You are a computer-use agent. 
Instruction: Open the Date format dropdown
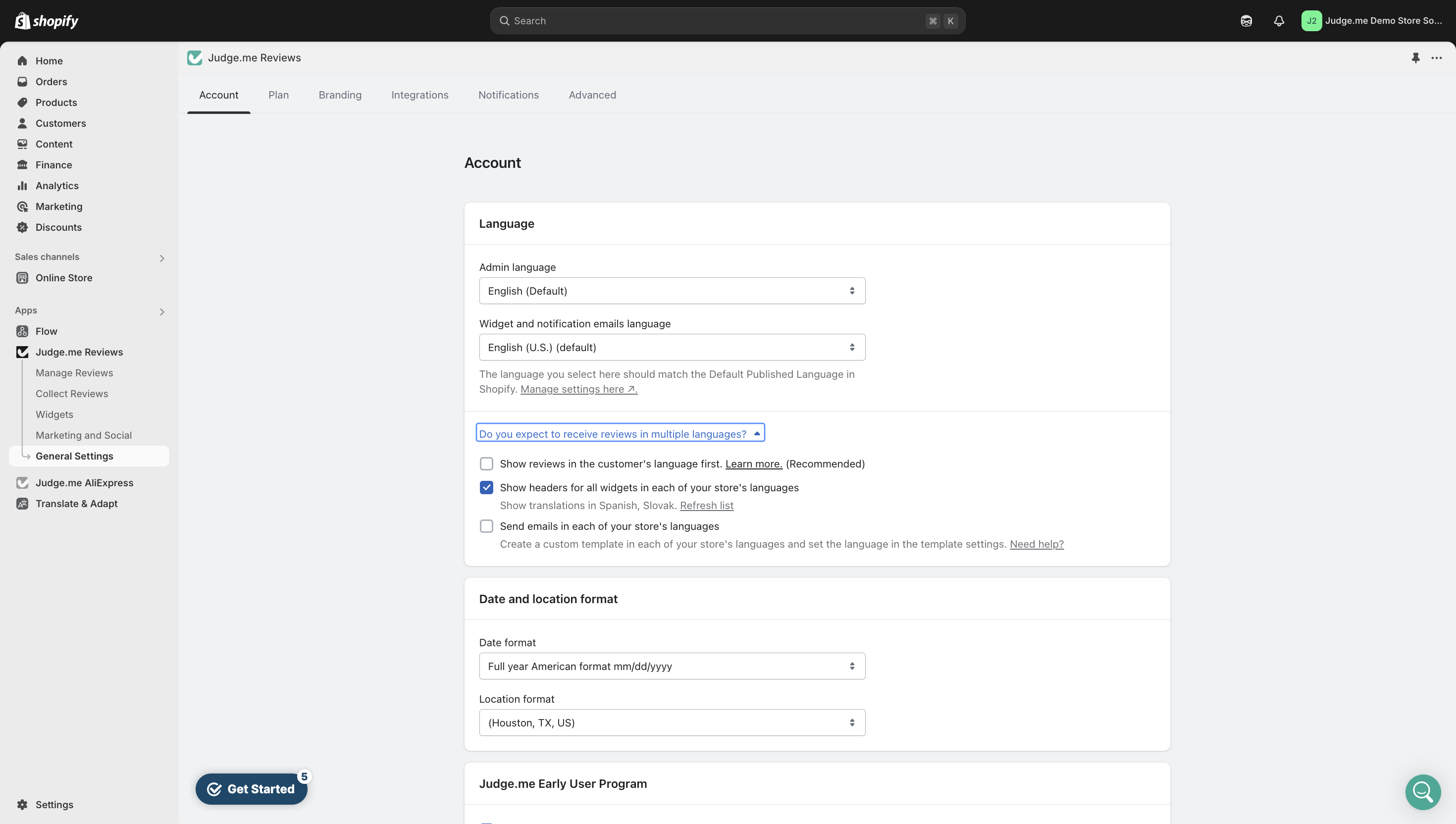tap(672, 666)
